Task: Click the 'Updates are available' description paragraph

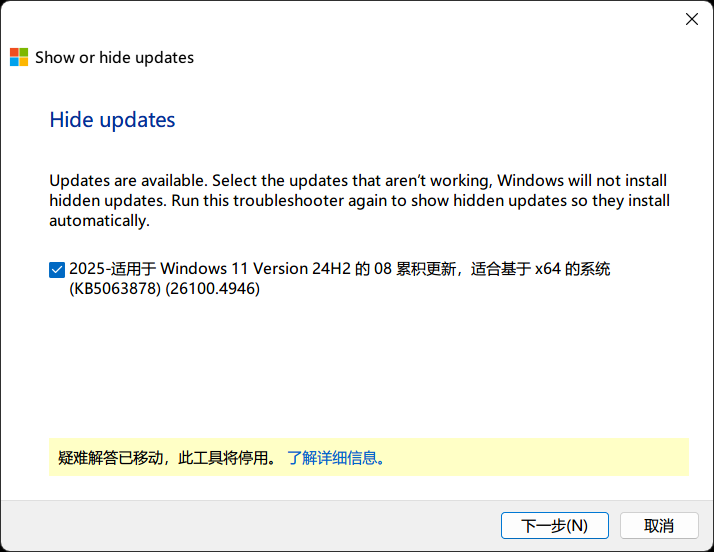Action: [359, 200]
